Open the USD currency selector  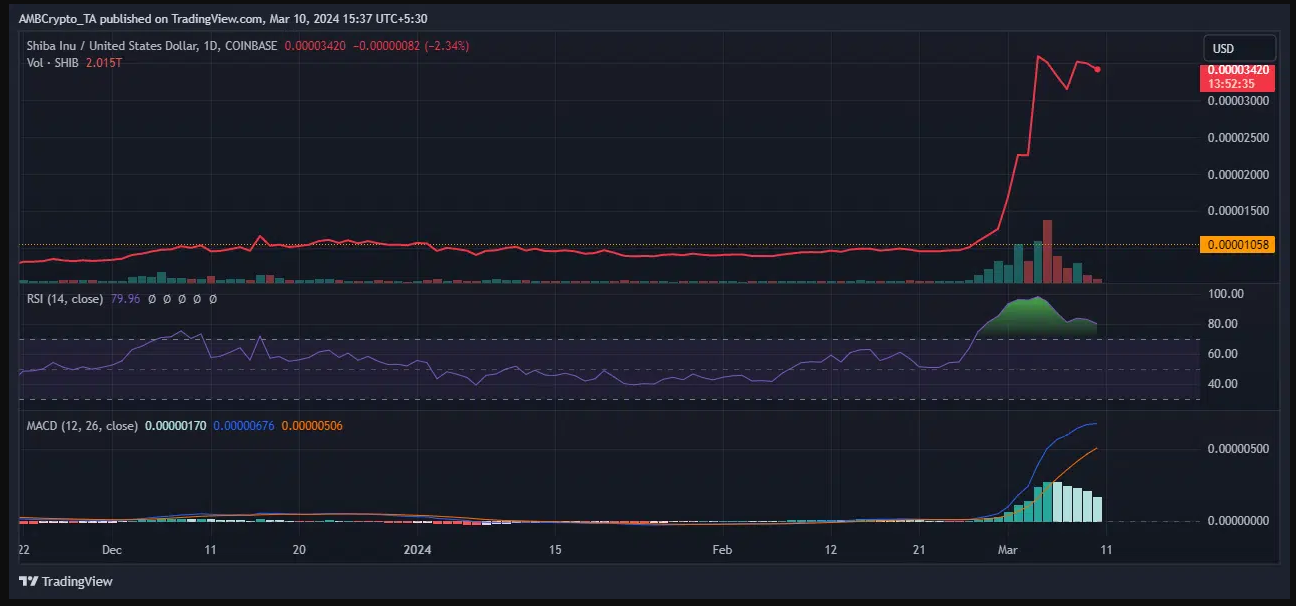pos(1238,47)
